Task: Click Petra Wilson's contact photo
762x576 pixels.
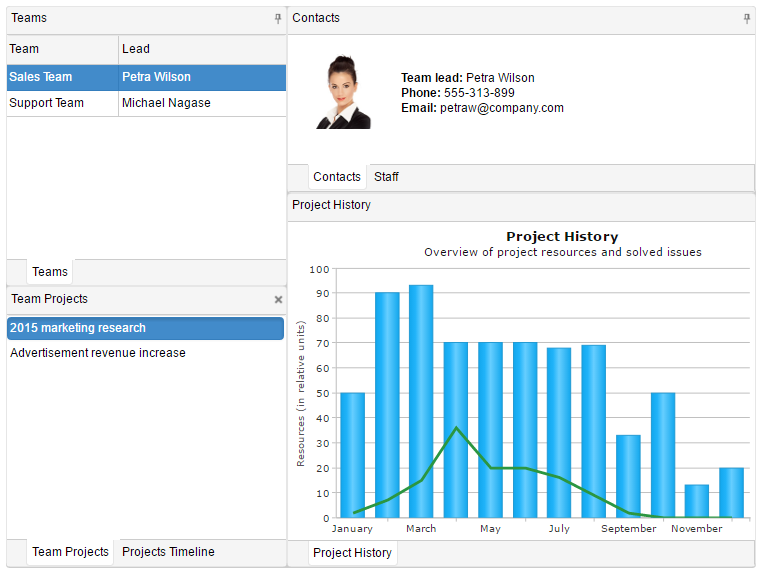Action: click(x=344, y=93)
